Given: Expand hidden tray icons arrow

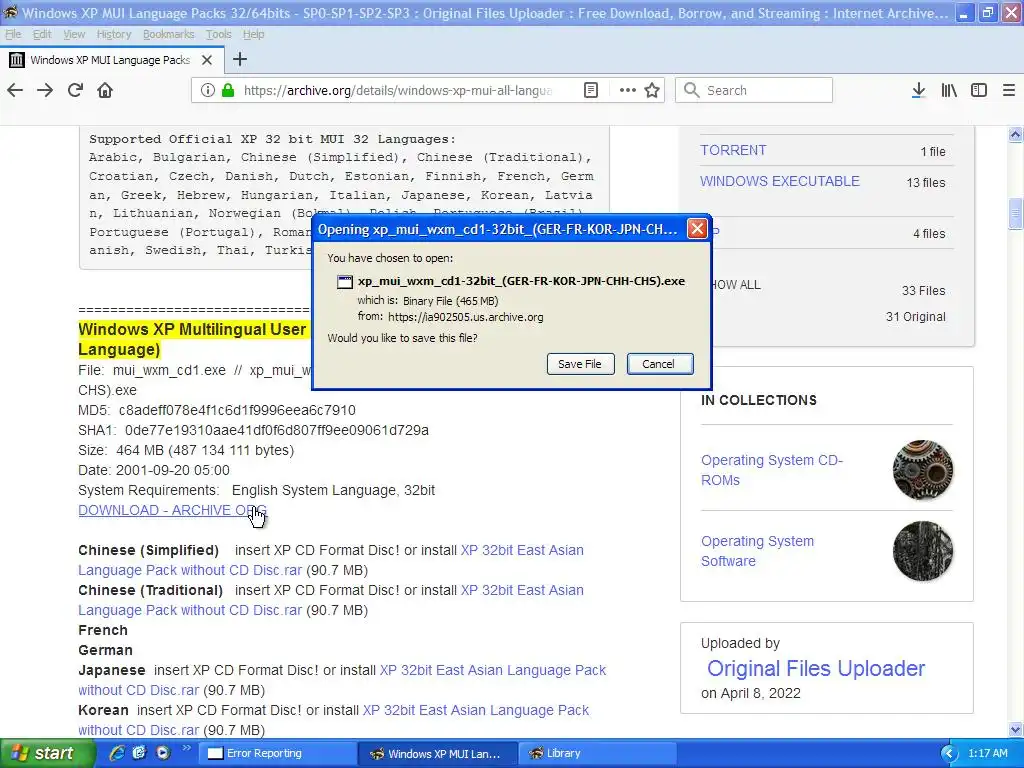Looking at the screenshot, I should tap(949, 753).
